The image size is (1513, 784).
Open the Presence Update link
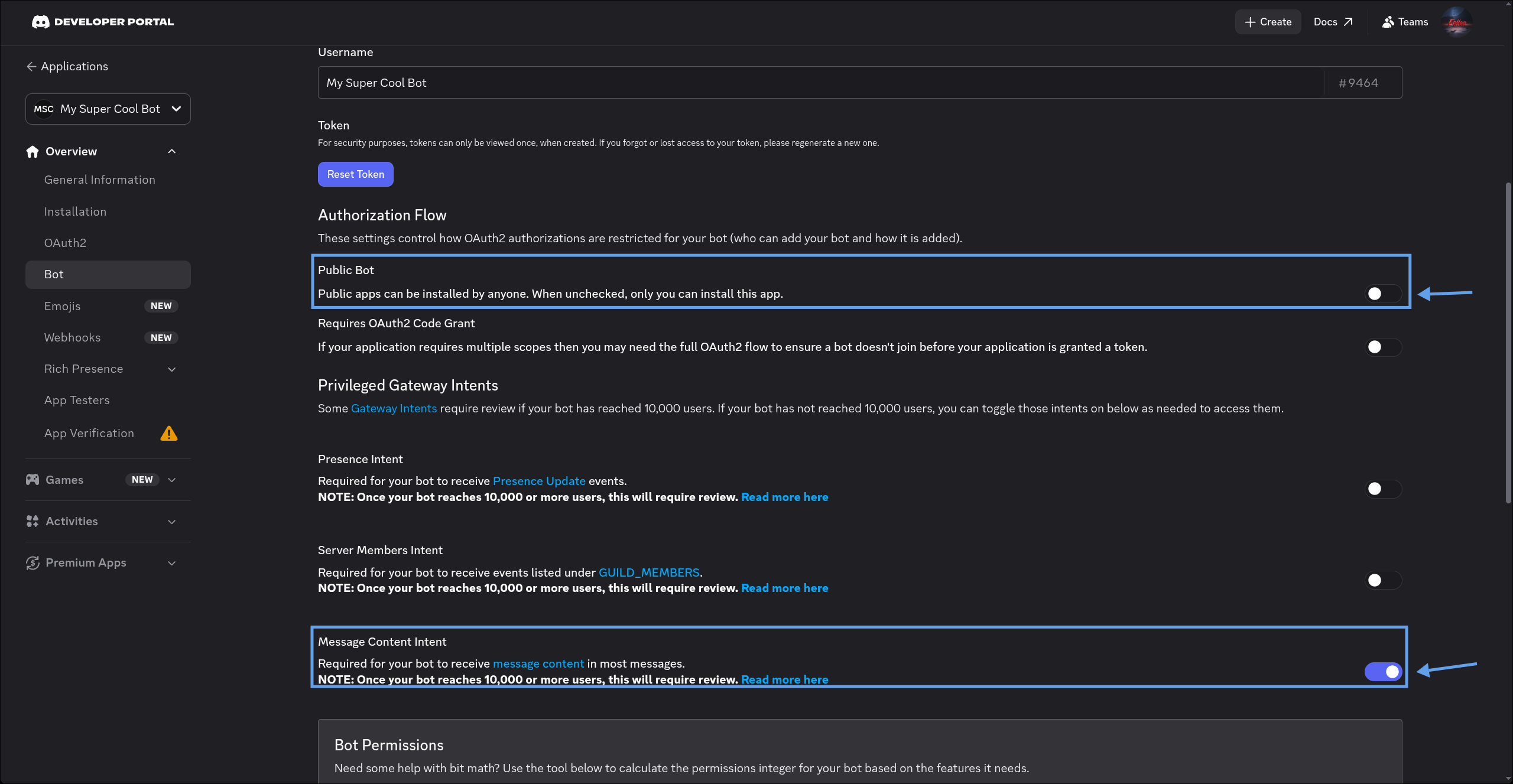(539, 481)
